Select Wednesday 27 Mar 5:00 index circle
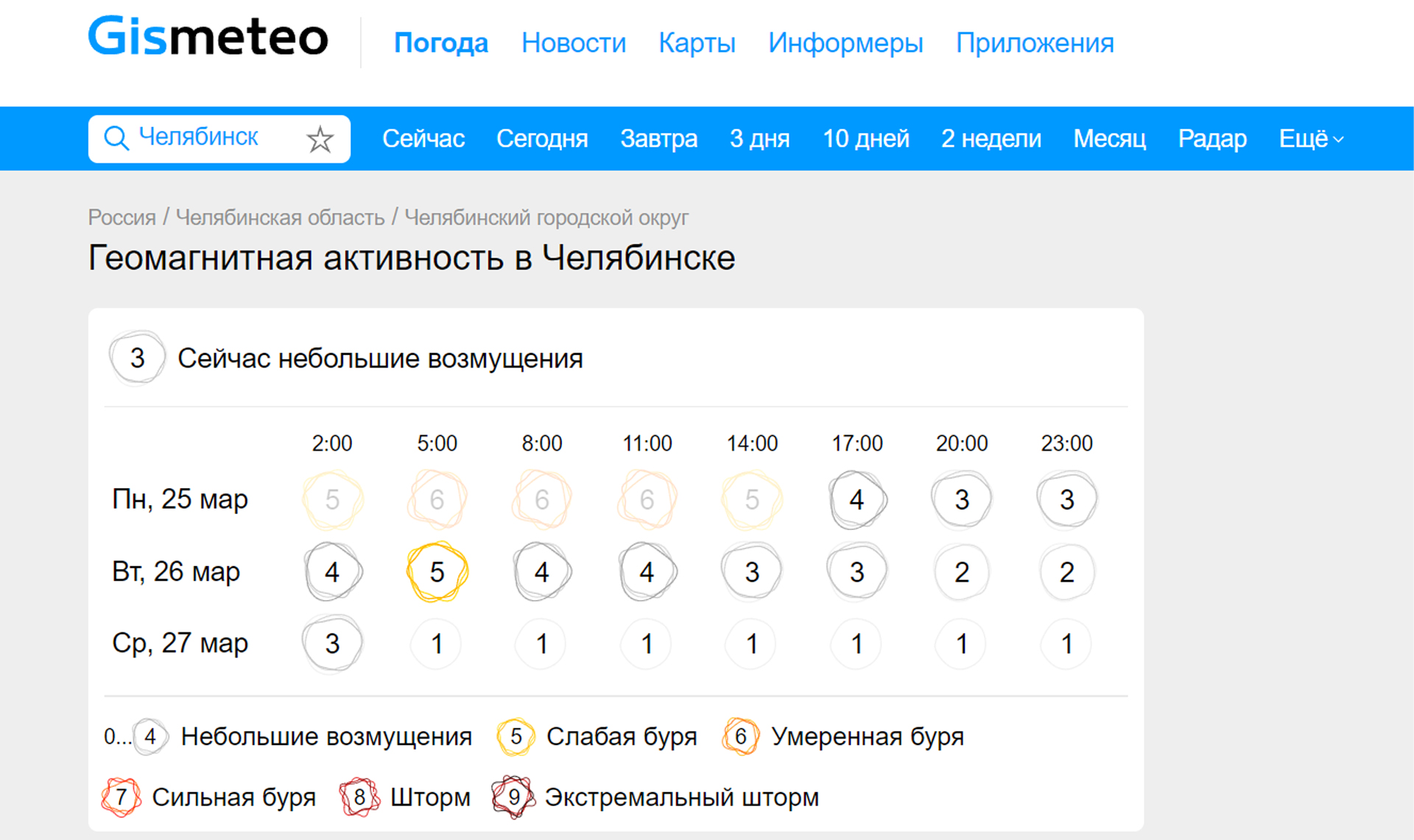Screen dimensions: 1414x840 coord(437,644)
